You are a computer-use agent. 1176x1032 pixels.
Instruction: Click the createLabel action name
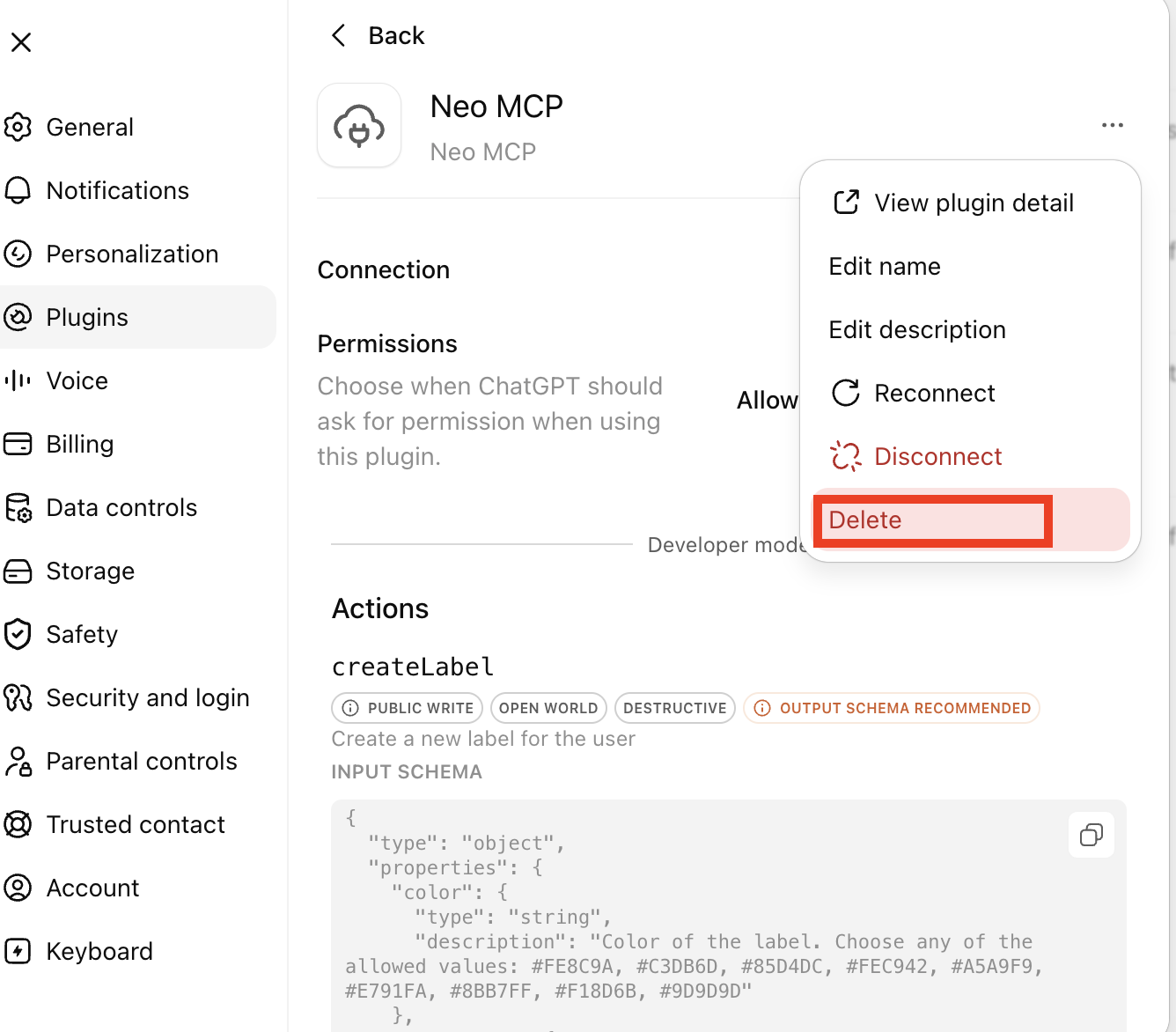[413, 667]
